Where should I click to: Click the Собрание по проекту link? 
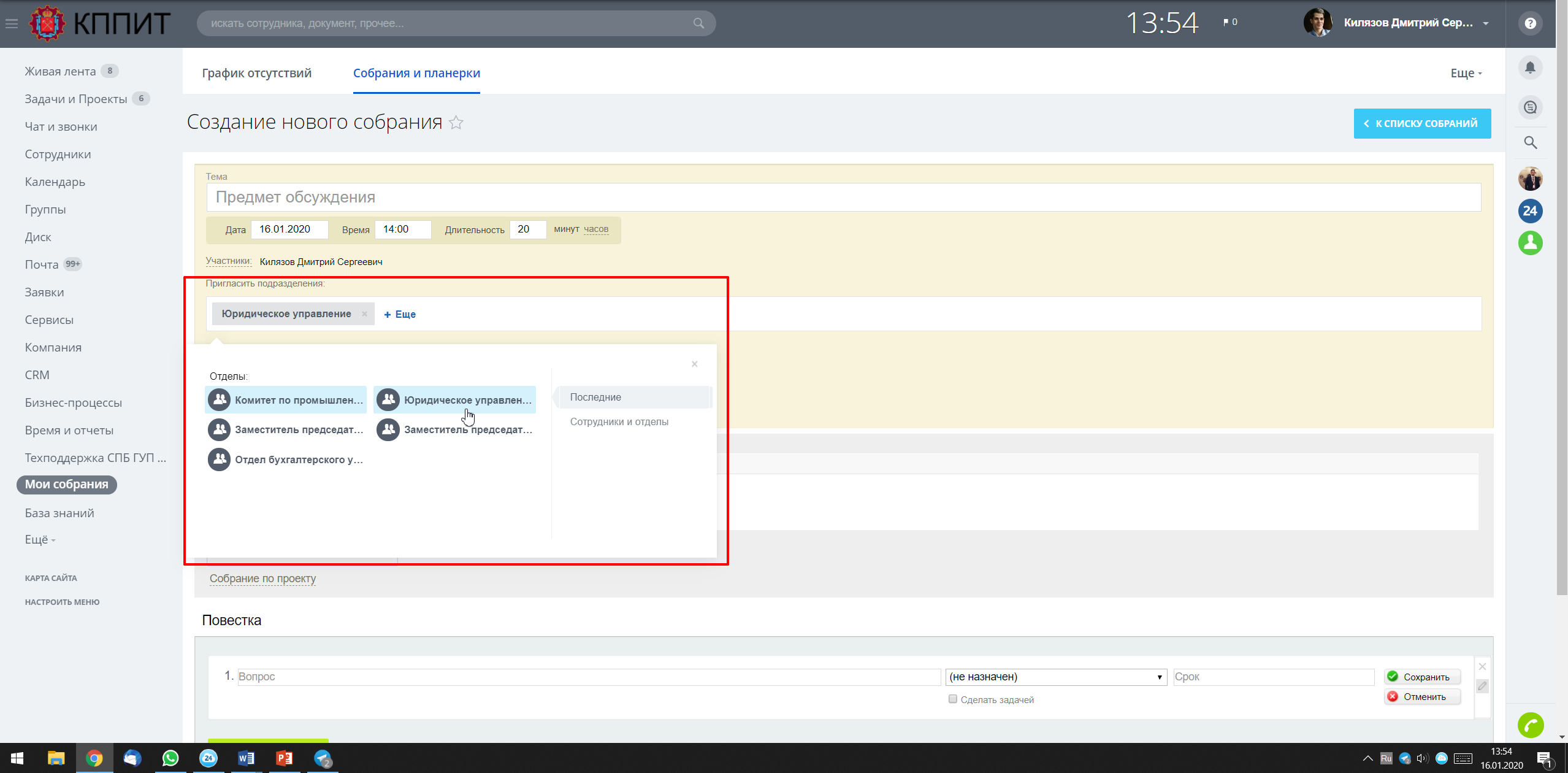(x=262, y=579)
